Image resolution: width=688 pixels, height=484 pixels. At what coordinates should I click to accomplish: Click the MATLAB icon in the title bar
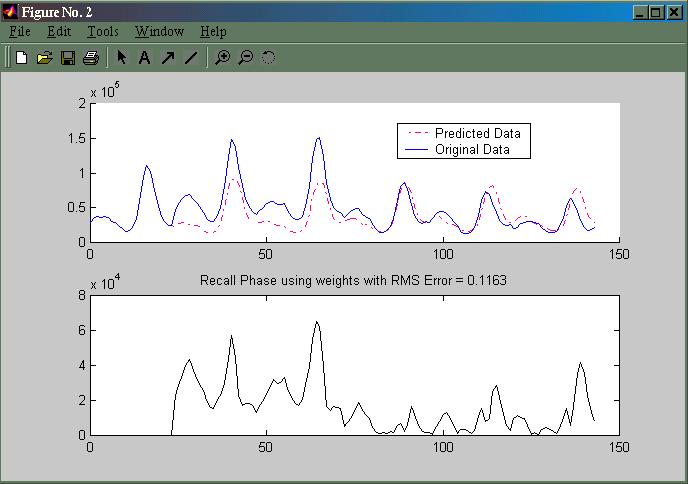pos(12,11)
